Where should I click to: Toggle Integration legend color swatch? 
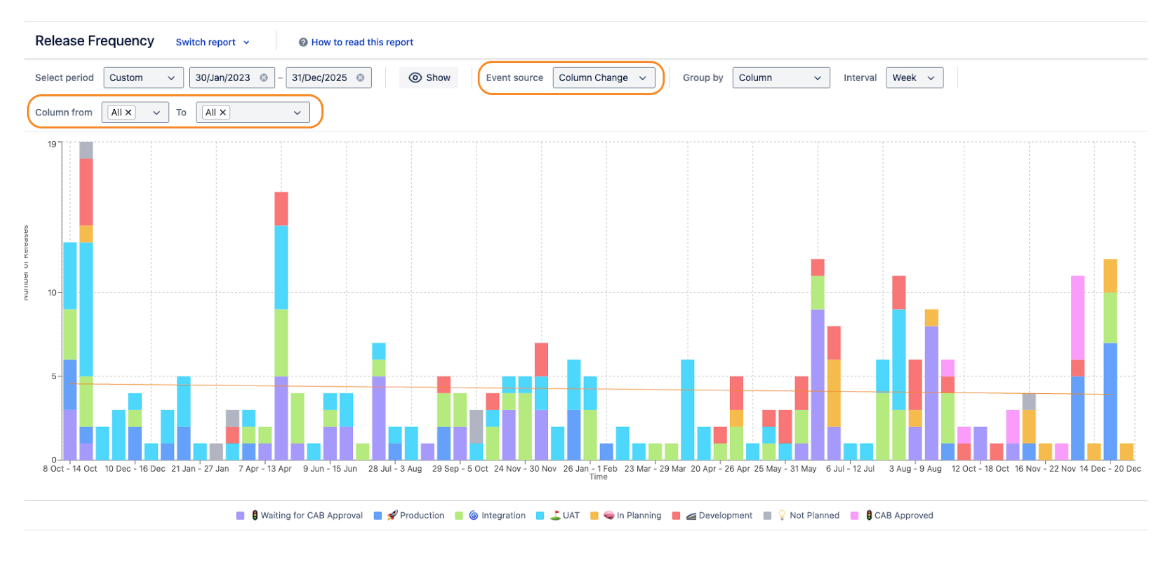(458, 515)
